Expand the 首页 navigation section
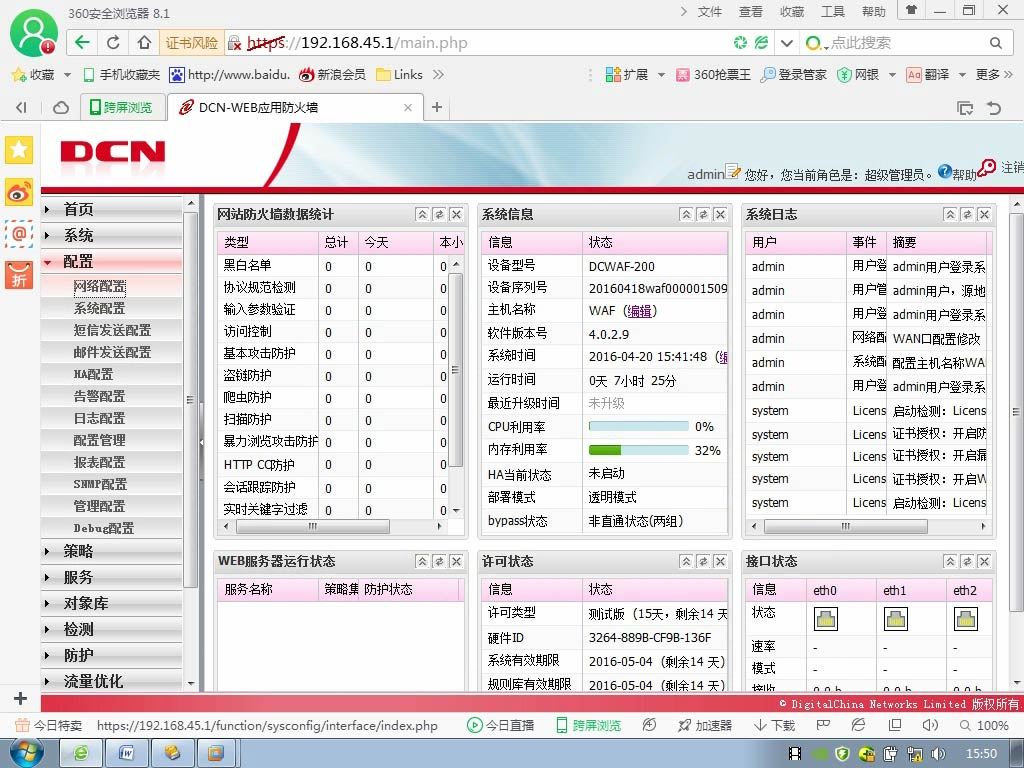 pos(111,209)
